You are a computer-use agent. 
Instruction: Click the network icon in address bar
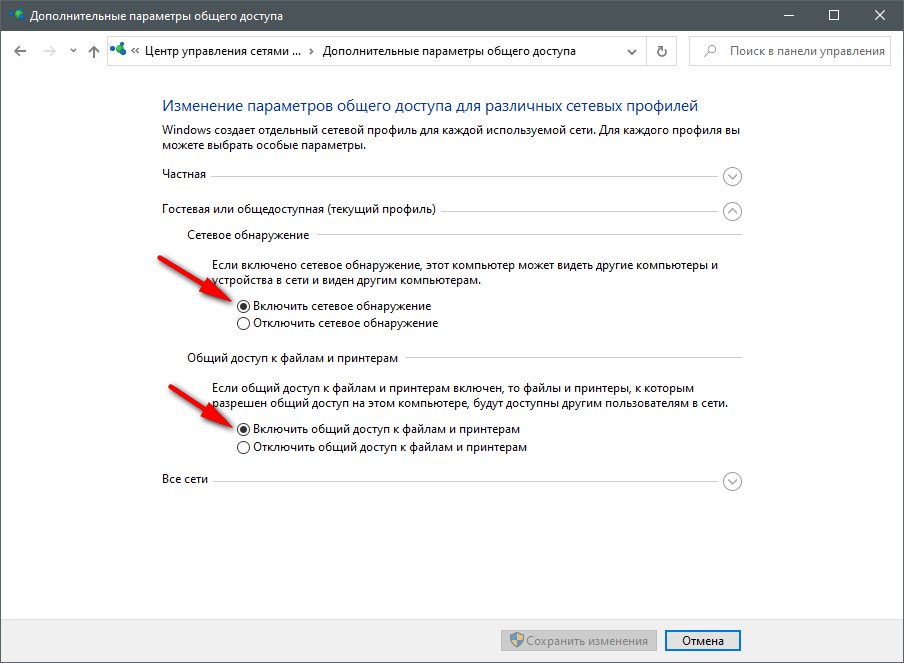[120, 51]
